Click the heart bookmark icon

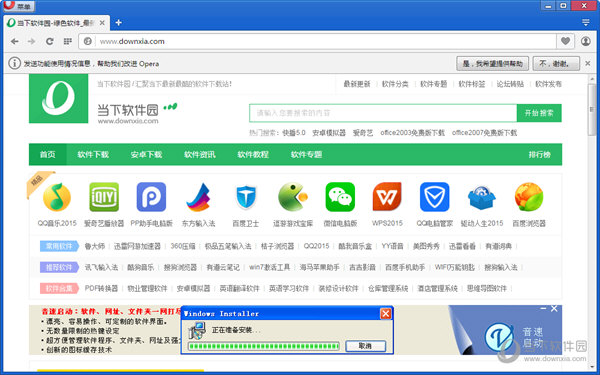(x=565, y=41)
